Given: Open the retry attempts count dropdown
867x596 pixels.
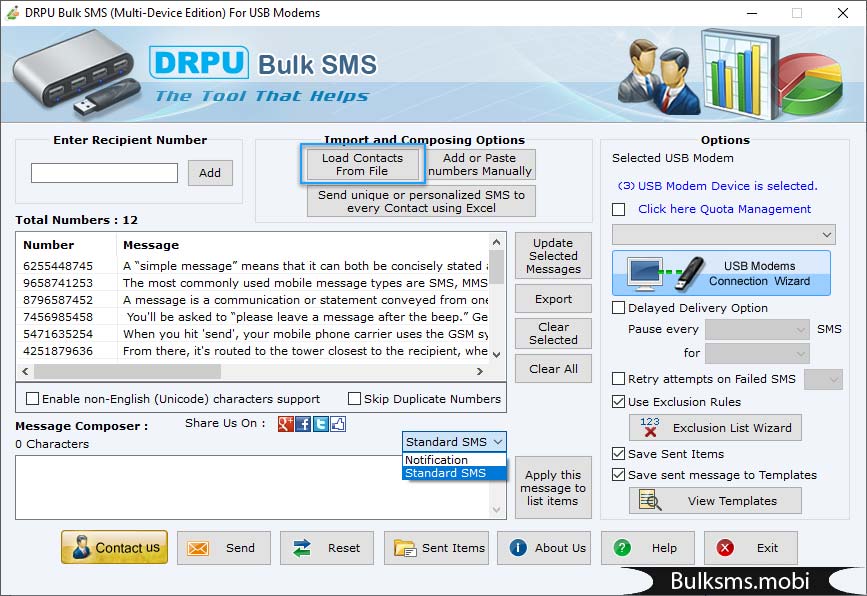Looking at the screenshot, I should pyautogui.click(x=823, y=379).
